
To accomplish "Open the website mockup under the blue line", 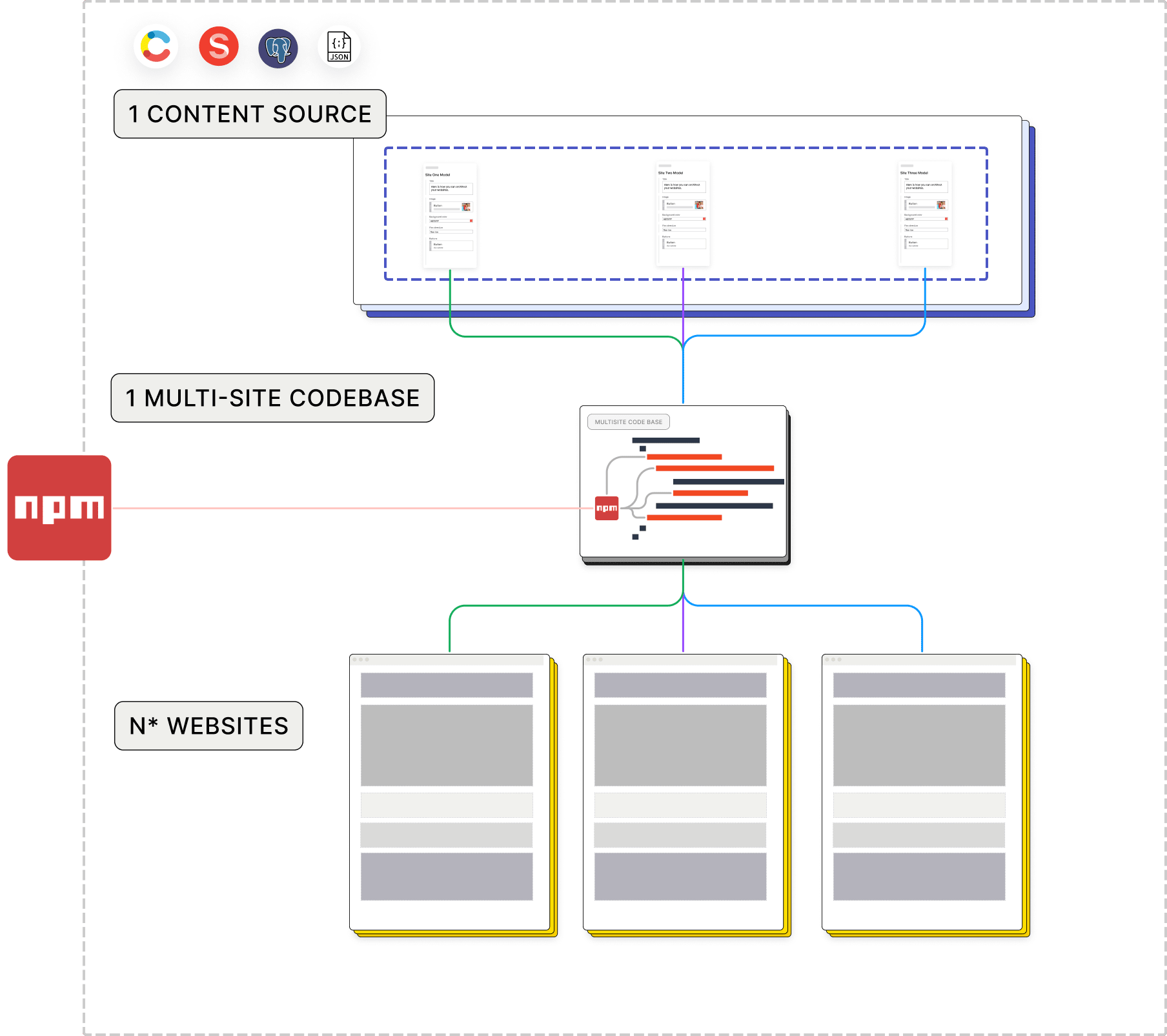I will tap(922, 792).
